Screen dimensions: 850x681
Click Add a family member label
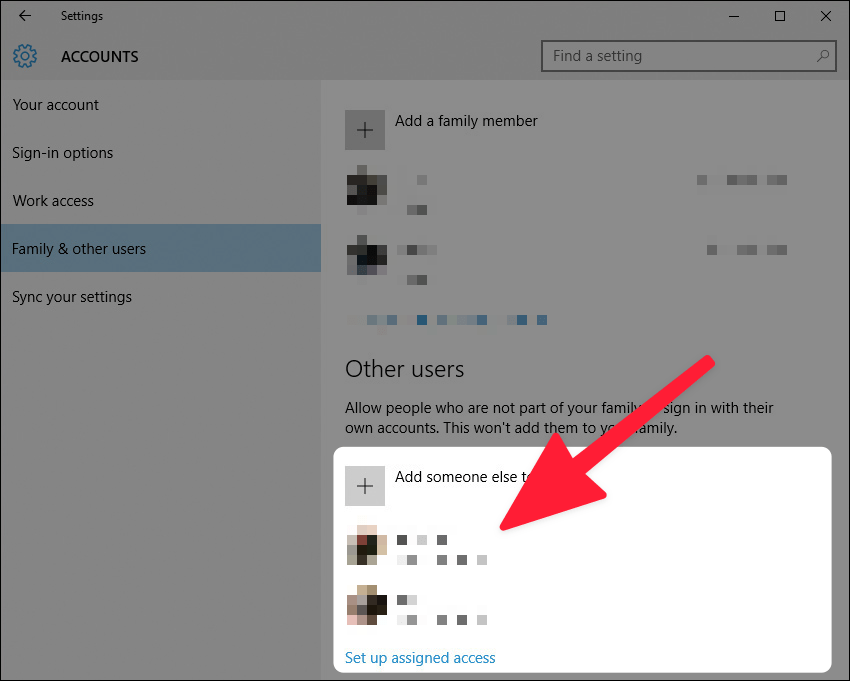[x=466, y=120]
